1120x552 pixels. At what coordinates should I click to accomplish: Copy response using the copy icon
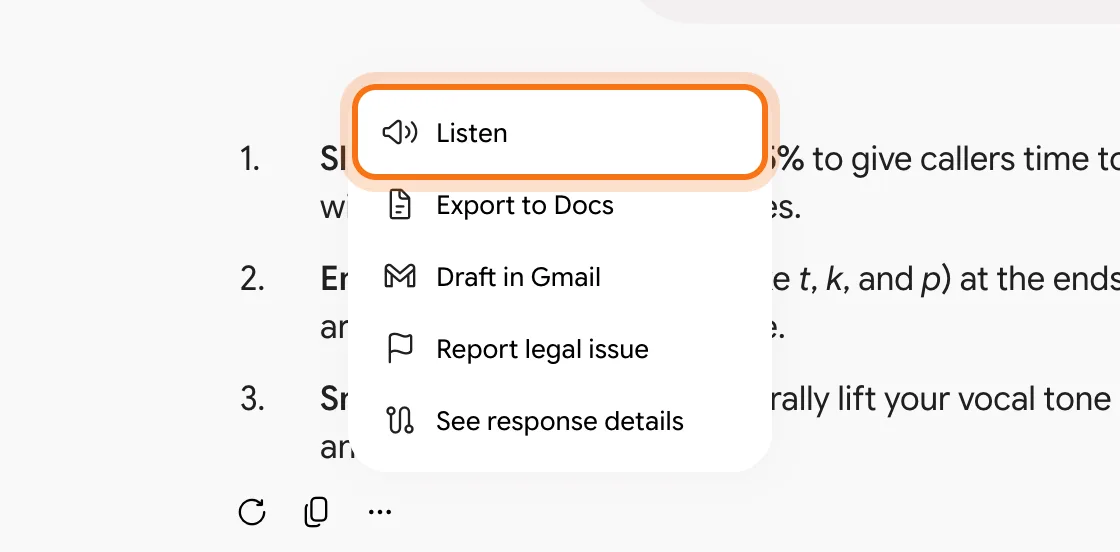316,512
